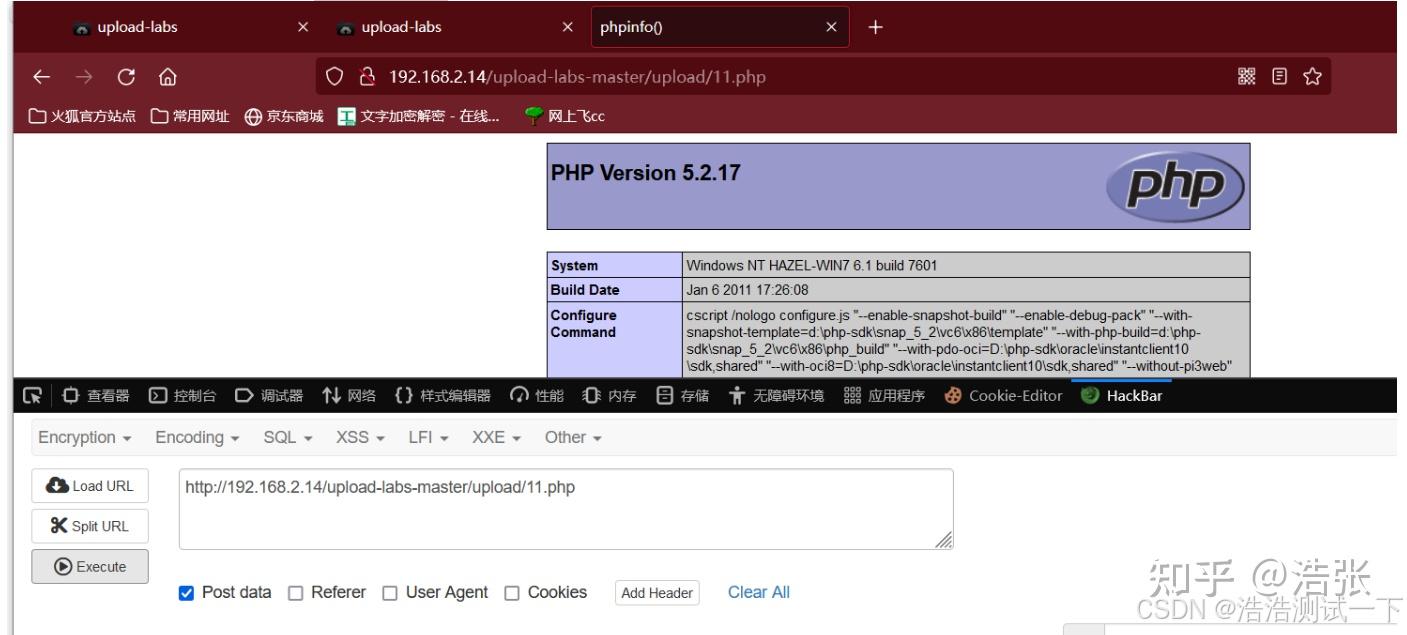The image size is (1407, 635).
Task: Open the 文字加密解密 bookmark
Action: point(418,116)
